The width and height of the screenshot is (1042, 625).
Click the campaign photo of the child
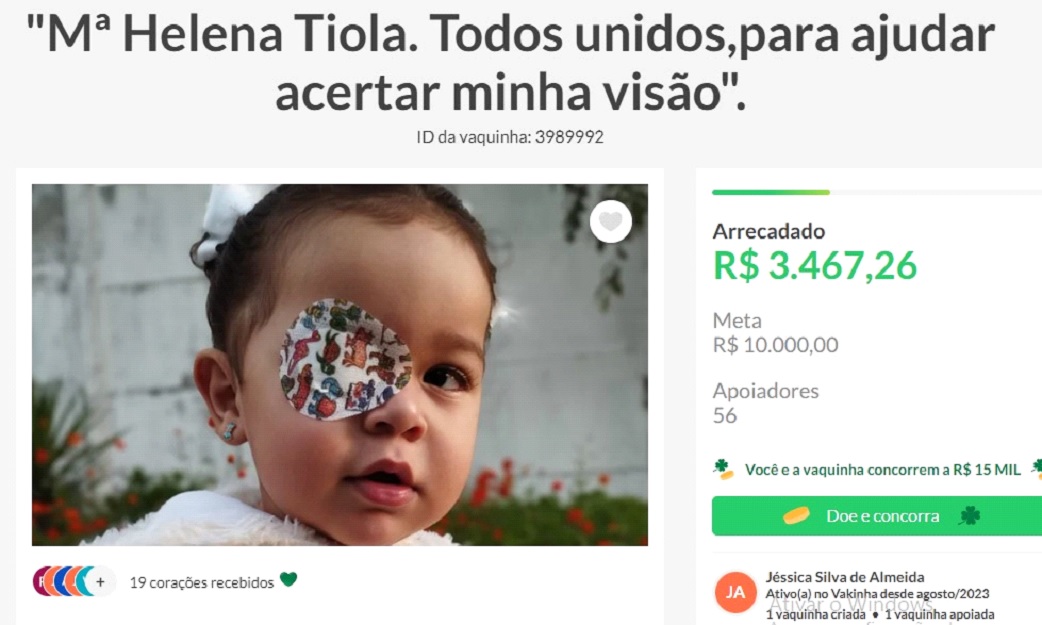coord(340,365)
